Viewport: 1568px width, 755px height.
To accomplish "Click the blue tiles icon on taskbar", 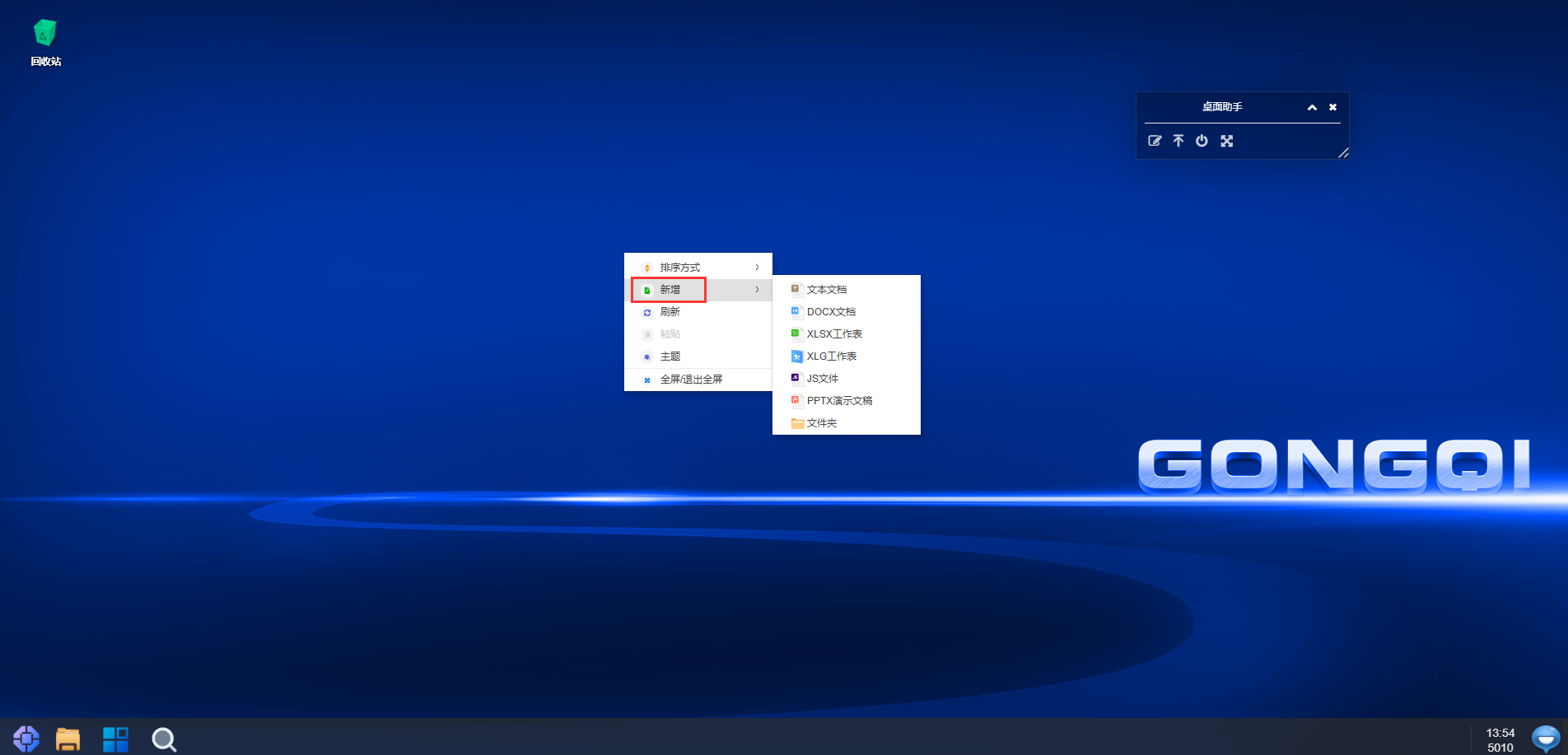I will point(115,739).
